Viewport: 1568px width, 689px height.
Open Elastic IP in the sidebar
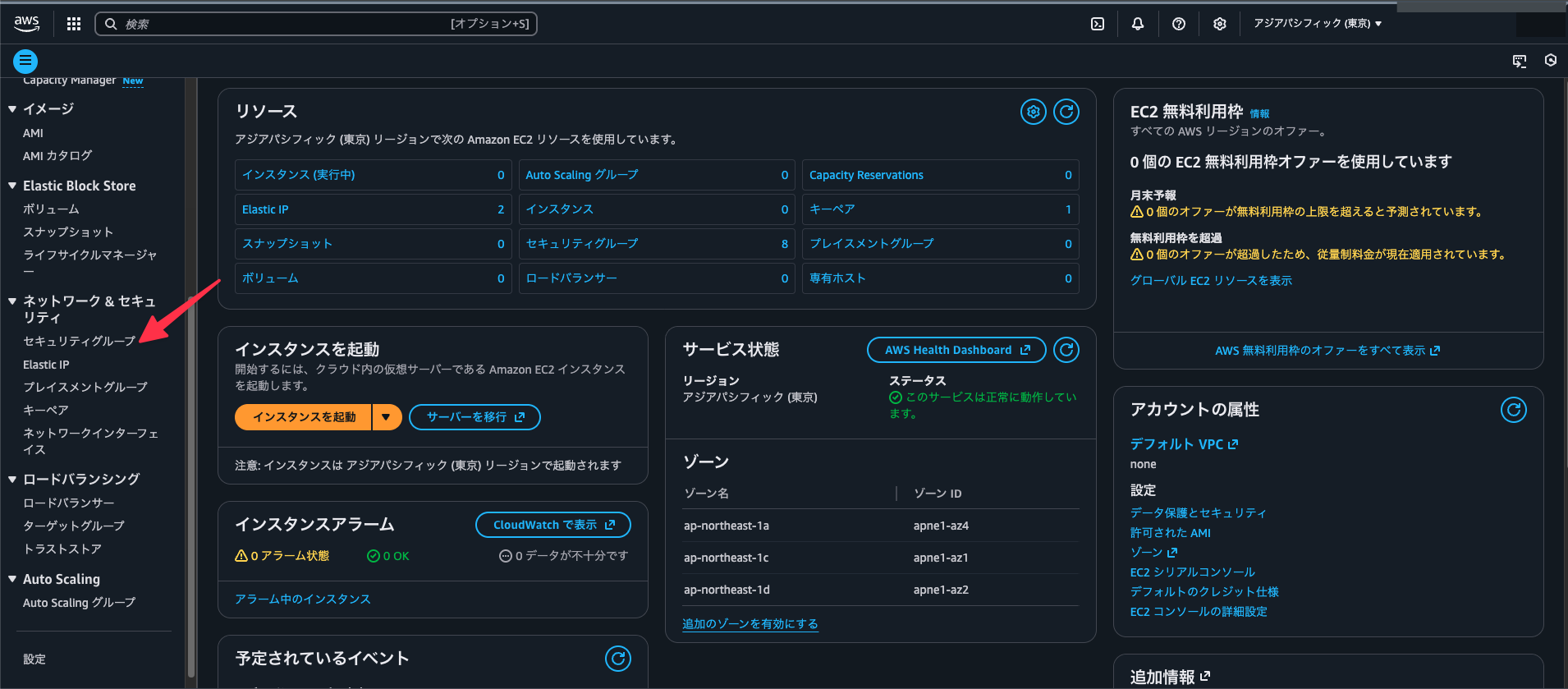tap(46, 365)
